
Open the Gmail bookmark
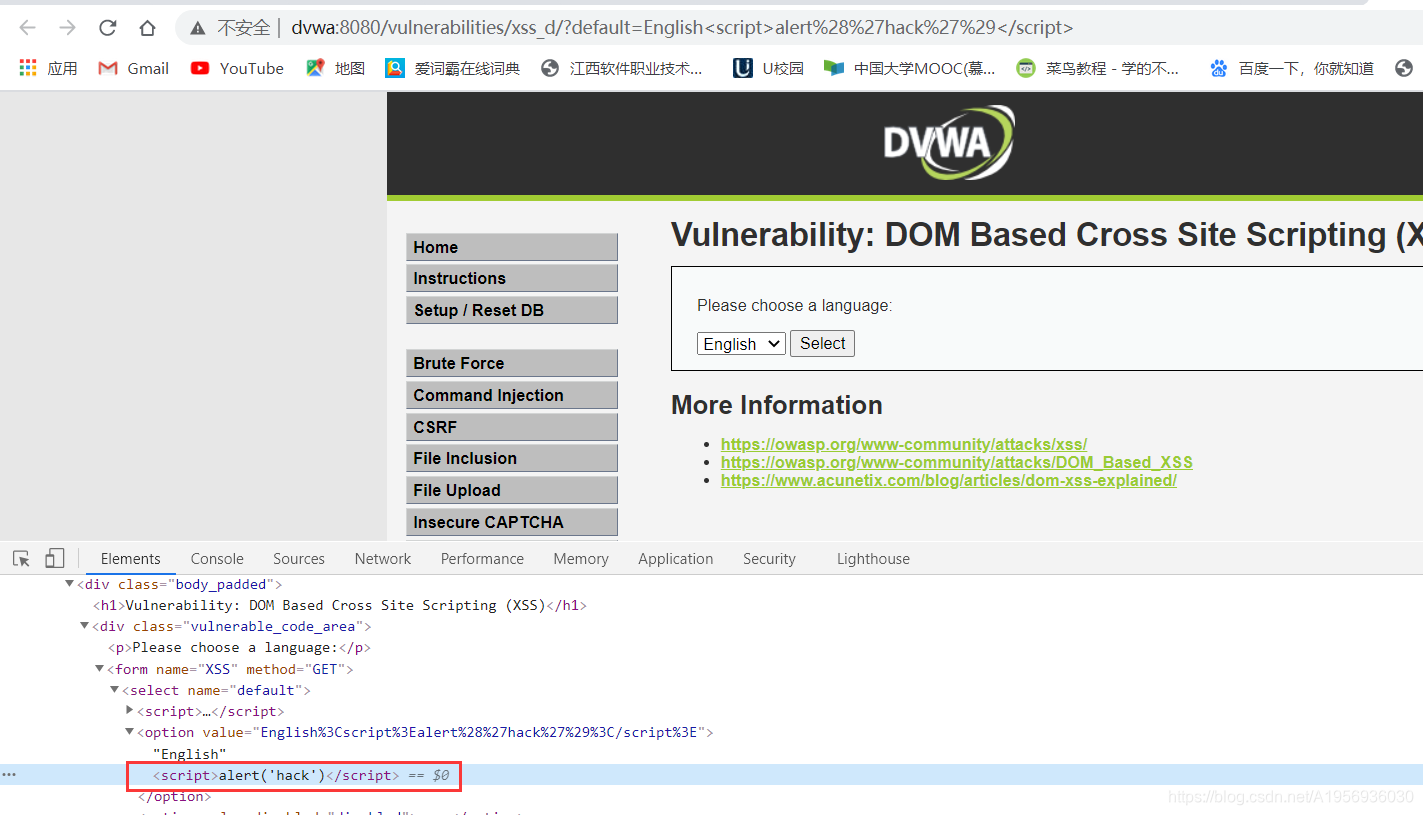(133, 68)
